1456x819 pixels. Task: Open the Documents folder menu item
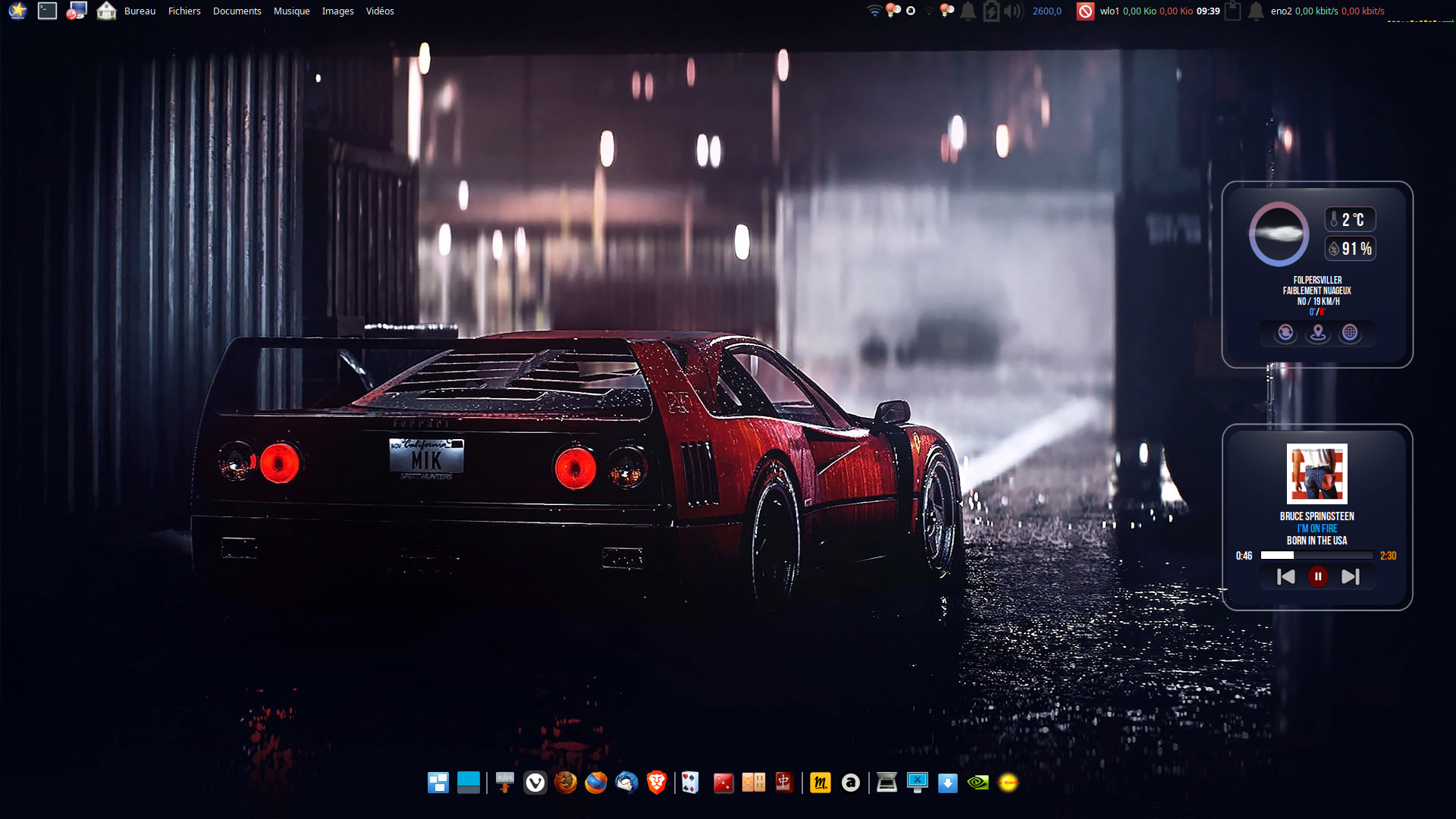[237, 11]
